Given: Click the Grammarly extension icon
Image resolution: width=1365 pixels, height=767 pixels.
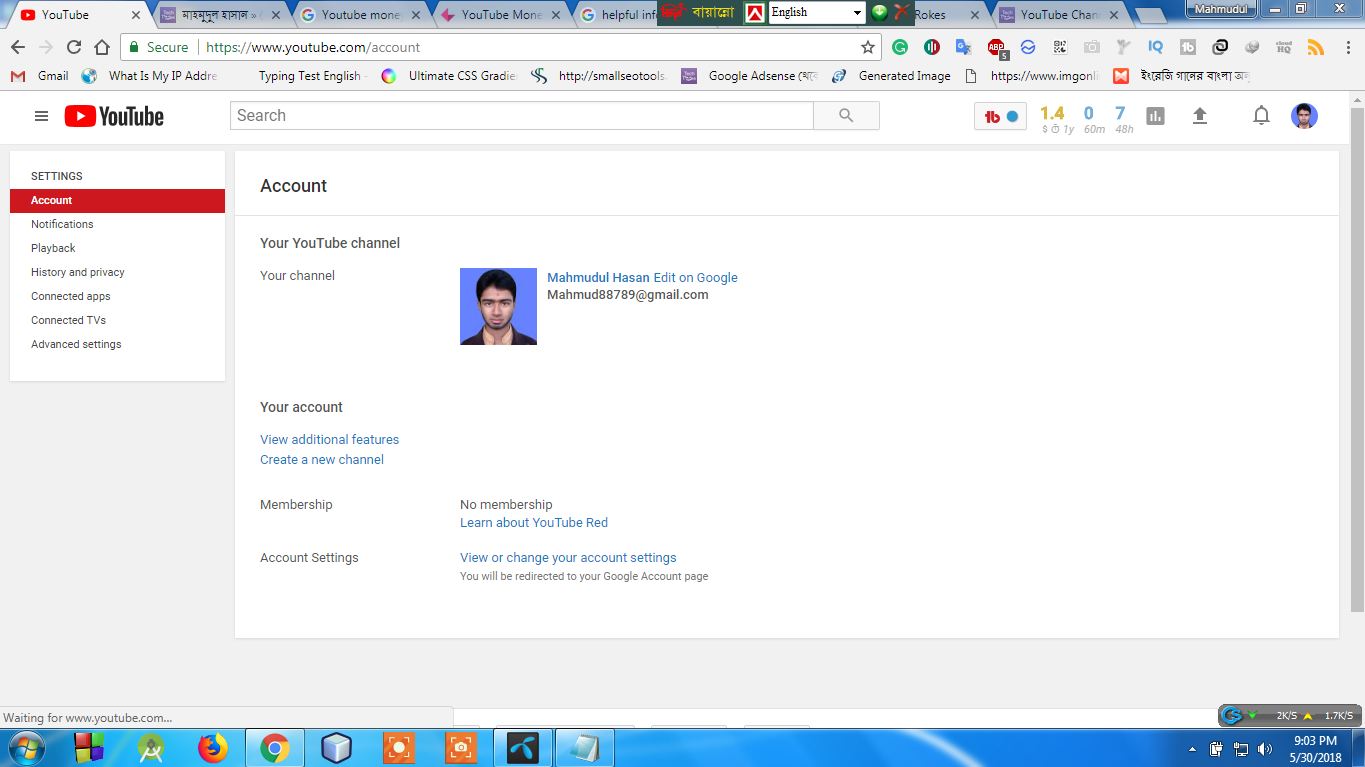Looking at the screenshot, I should coord(900,47).
